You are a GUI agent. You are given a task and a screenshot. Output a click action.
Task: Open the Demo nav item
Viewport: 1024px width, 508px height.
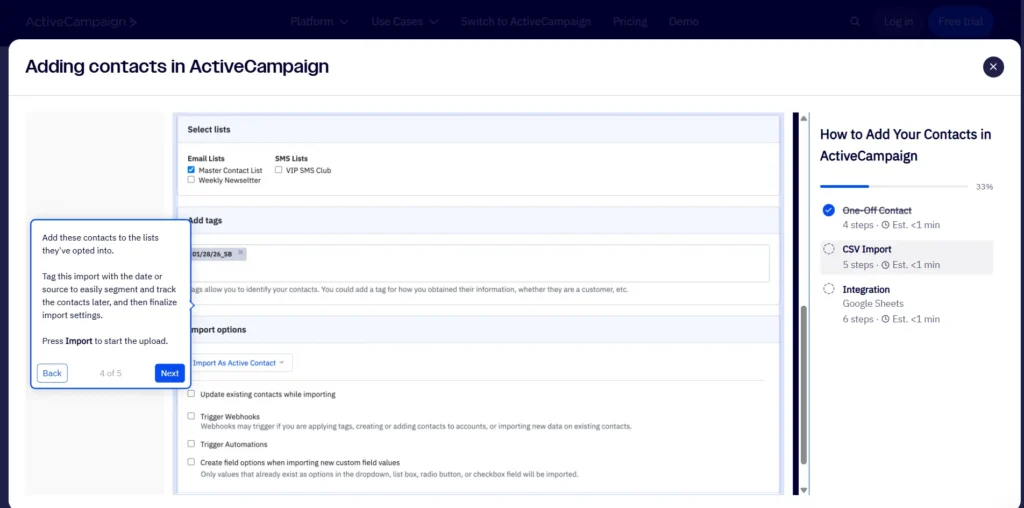pyautogui.click(x=684, y=22)
